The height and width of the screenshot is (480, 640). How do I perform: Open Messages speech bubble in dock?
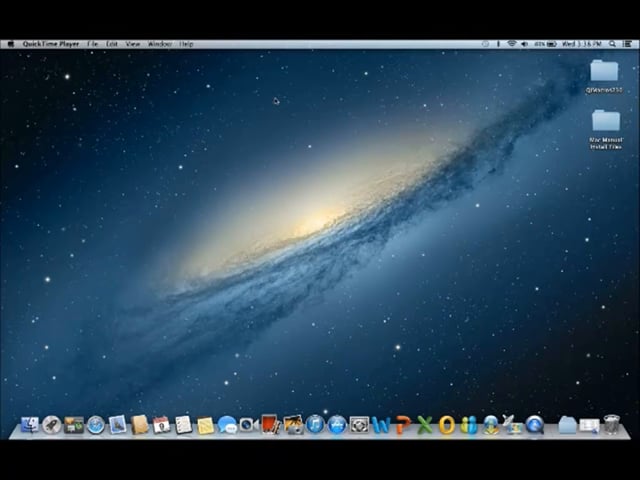coord(227,425)
